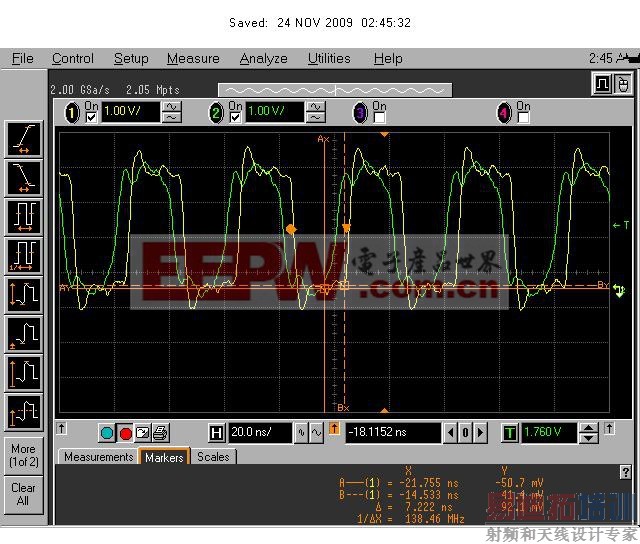Click the channel 2 number button
640x544 pixels.
[x=216, y=113]
